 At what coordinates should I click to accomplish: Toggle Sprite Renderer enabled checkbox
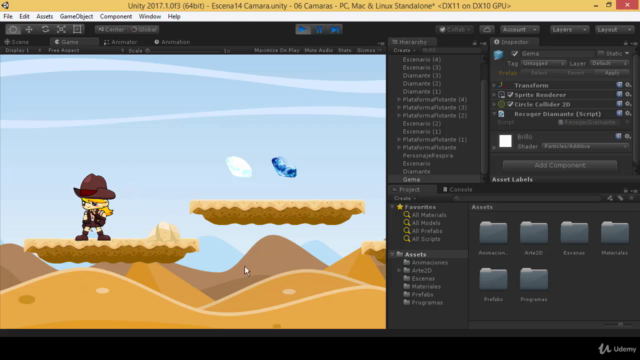pyautogui.click(x=510, y=95)
